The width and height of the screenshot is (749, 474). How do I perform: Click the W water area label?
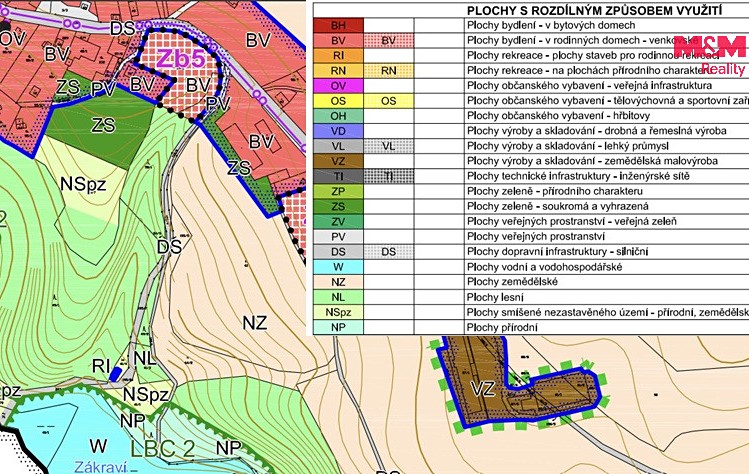pos(98,446)
